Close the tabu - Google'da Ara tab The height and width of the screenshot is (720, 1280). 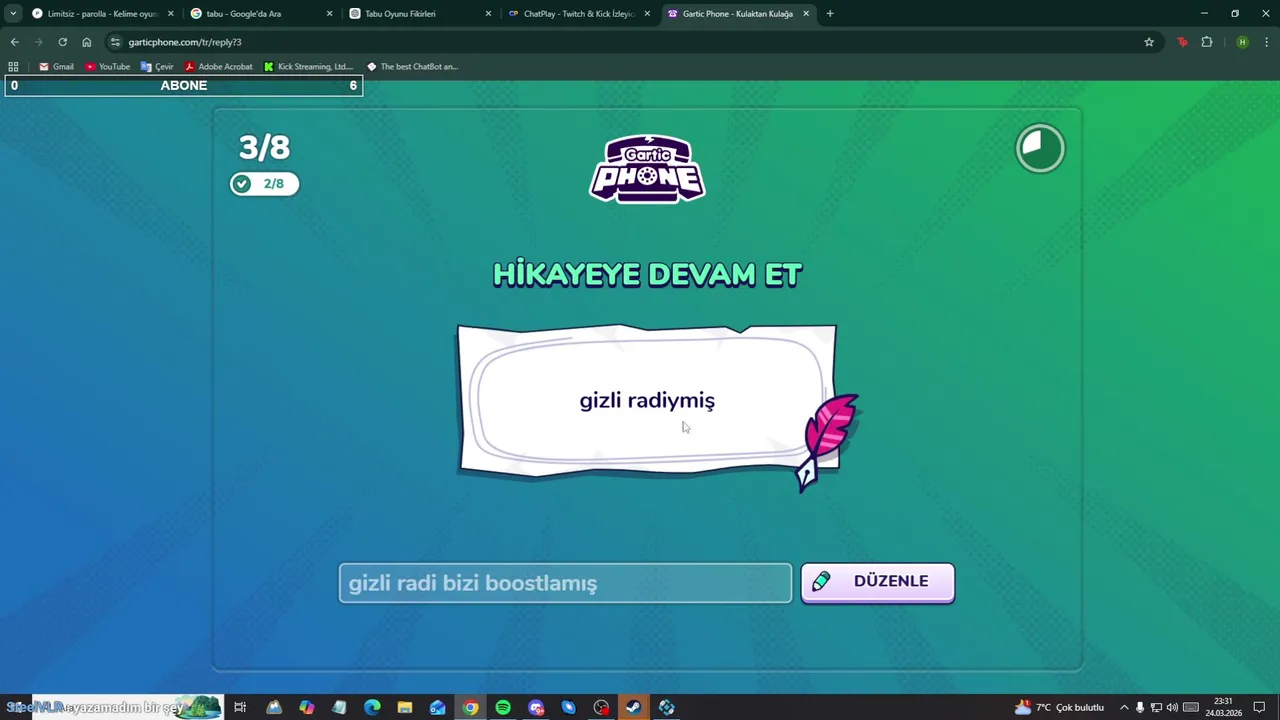click(329, 14)
